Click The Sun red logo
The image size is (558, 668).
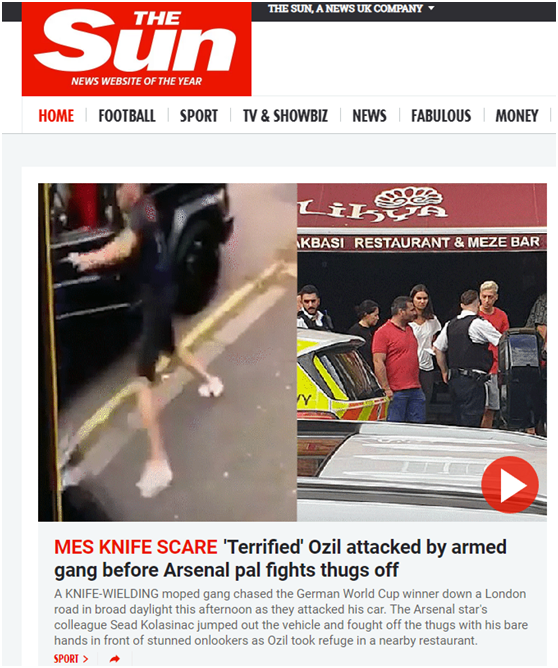(x=136, y=49)
